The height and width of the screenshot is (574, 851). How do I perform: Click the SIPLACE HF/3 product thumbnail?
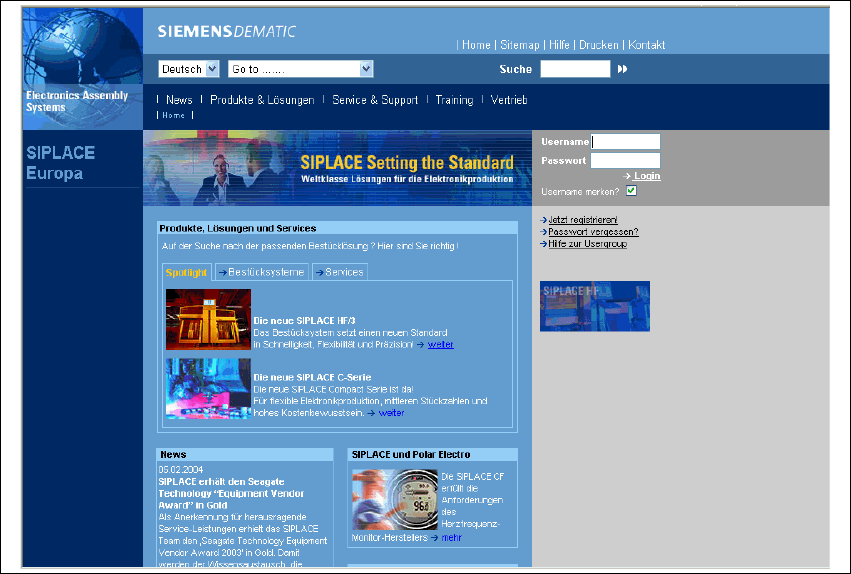pos(208,319)
